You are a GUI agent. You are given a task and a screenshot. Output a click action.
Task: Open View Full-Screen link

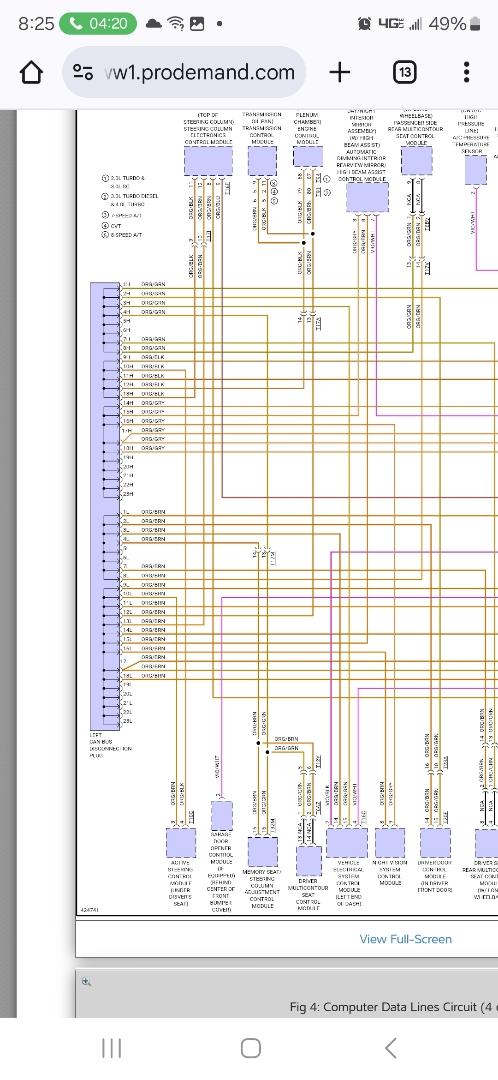coord(406,939)
